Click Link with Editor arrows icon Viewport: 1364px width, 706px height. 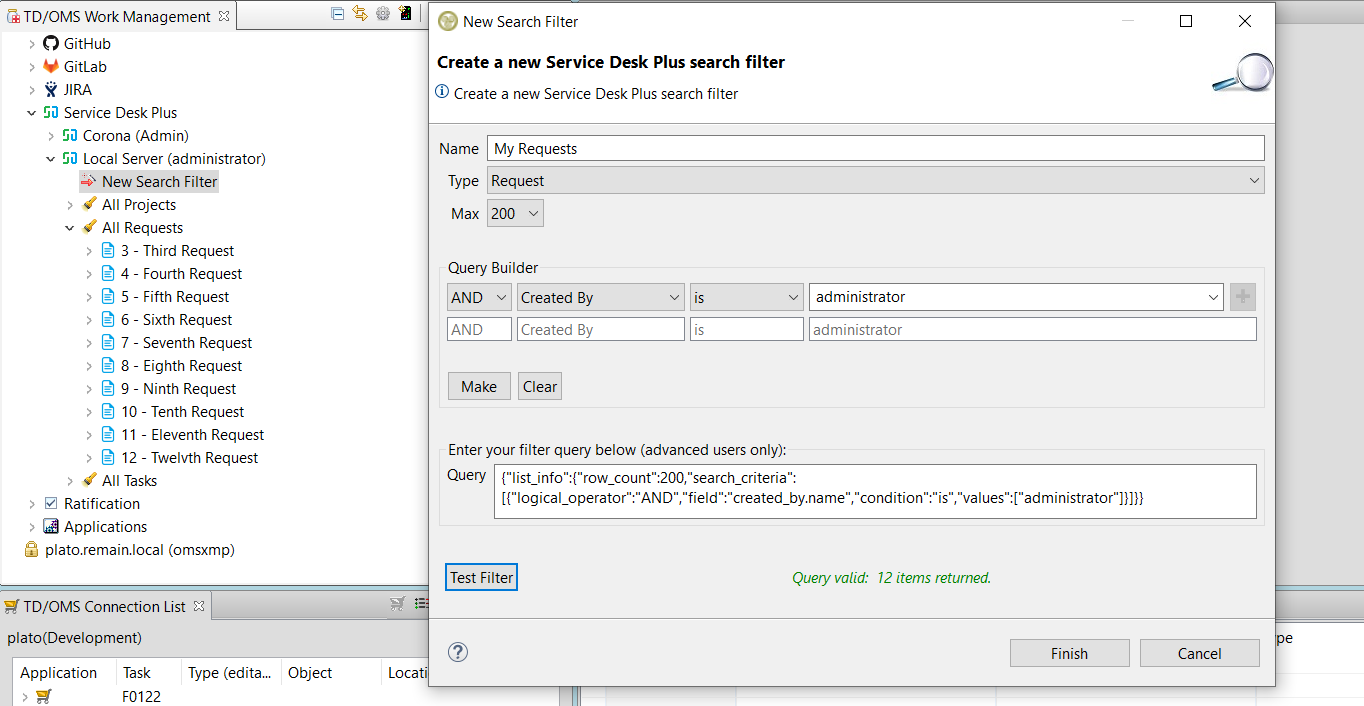click(x=360, y=14)
